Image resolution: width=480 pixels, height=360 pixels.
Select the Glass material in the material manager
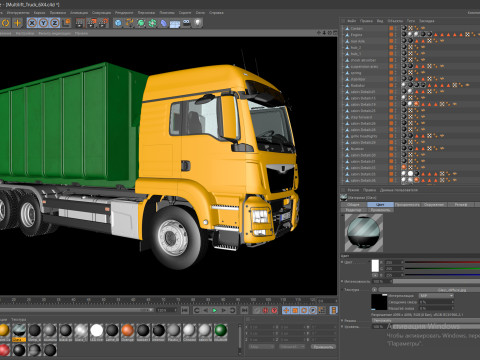click(19, 331)
